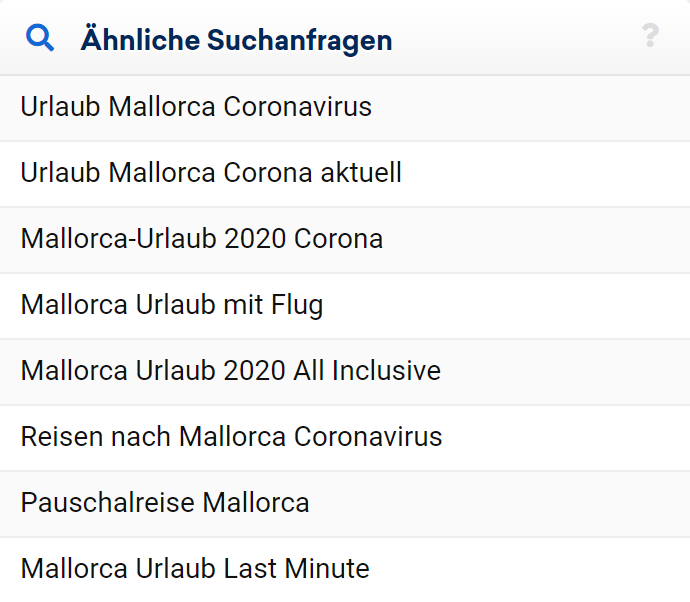
Task: Open "Mallorca Urlaub mit Flug" suggestion
Action: (172, 305)
